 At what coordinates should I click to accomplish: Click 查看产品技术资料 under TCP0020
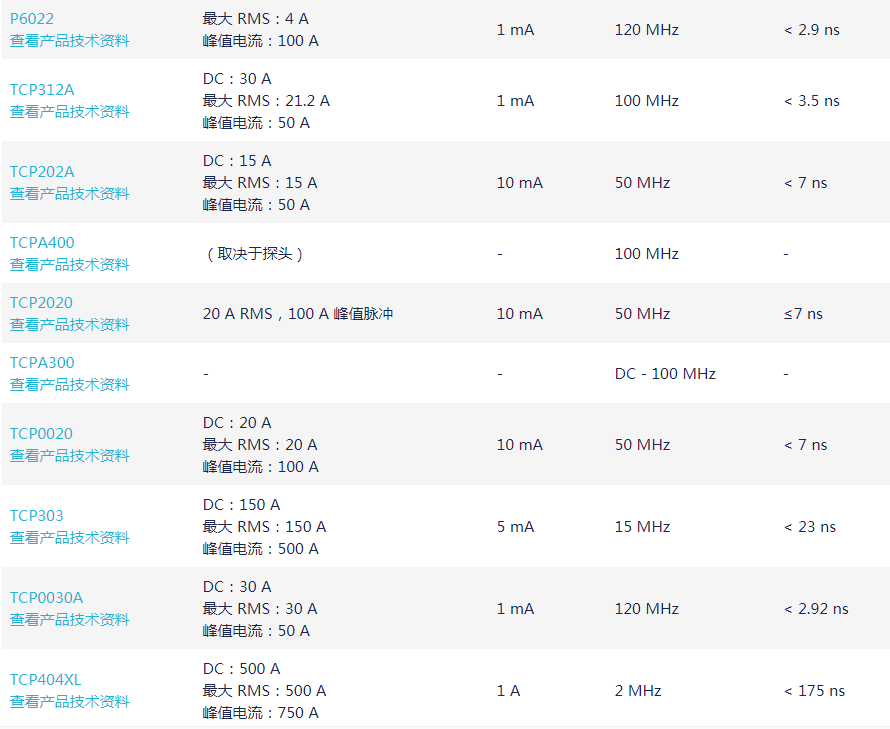[70, 455]
